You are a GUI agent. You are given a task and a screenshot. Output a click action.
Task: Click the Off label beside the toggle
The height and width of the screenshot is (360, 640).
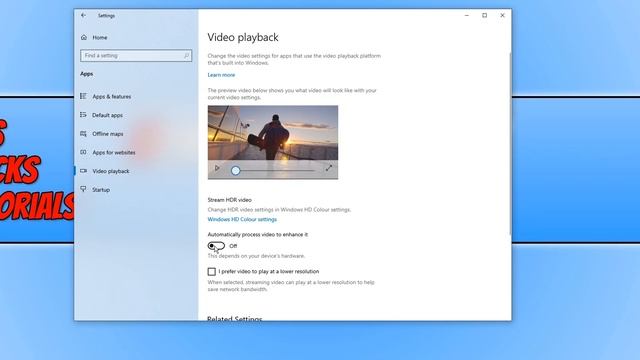click(x=233, y=246)
